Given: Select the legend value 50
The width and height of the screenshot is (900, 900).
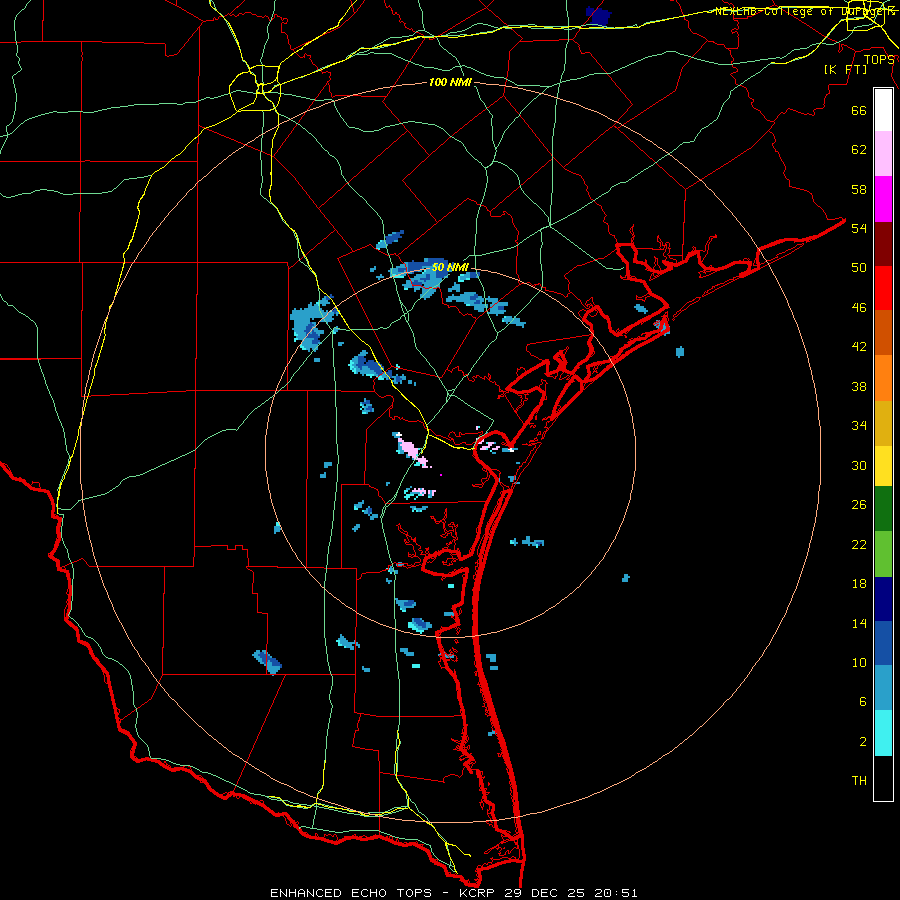Looking at the screenshot, I should pyautogui.click(x=859, y=268).
